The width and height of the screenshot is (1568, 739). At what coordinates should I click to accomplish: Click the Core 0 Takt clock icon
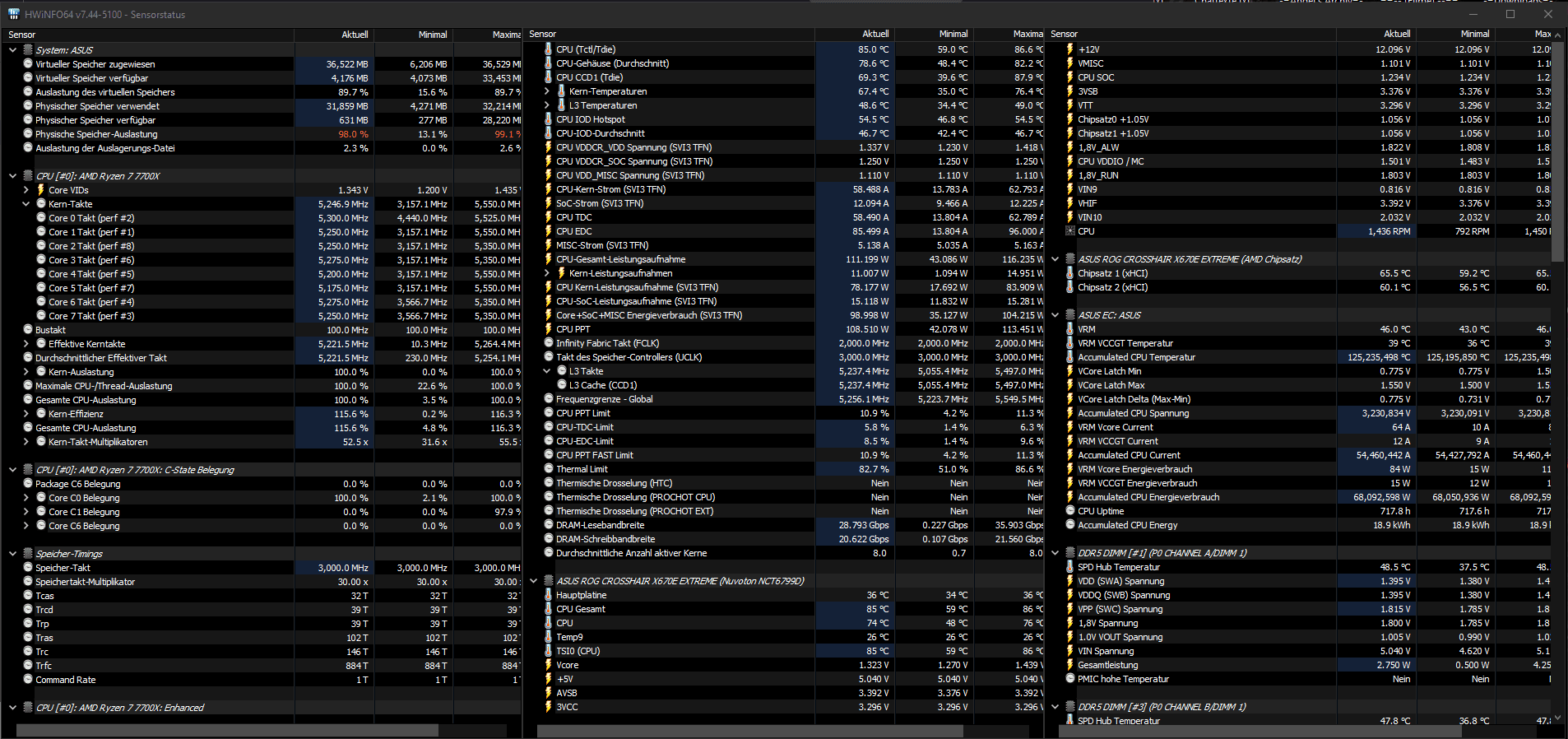pos(41,218)
